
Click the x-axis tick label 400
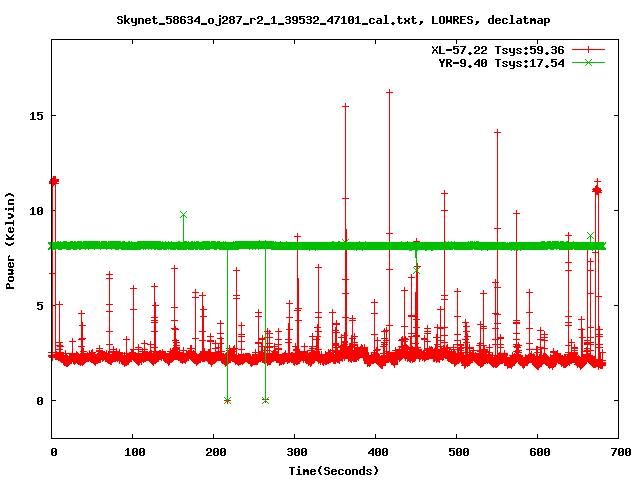click(x=378, y=452)
